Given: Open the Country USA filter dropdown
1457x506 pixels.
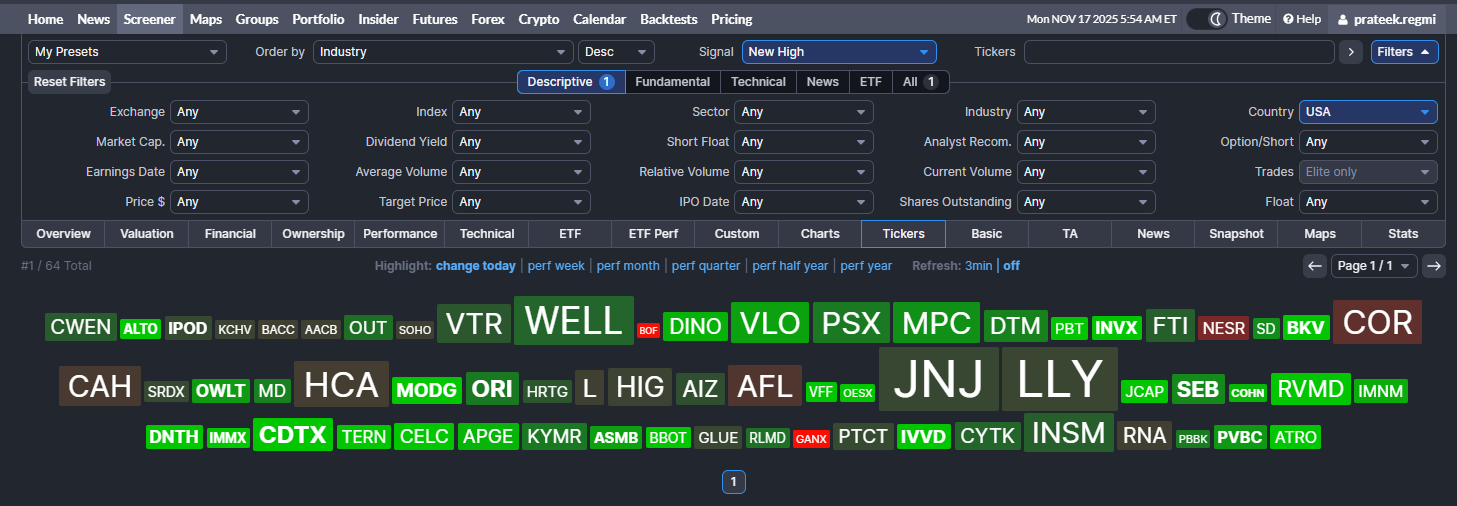Looking at the screenshot, I should pyautogui.click(x=1368, y=112).
